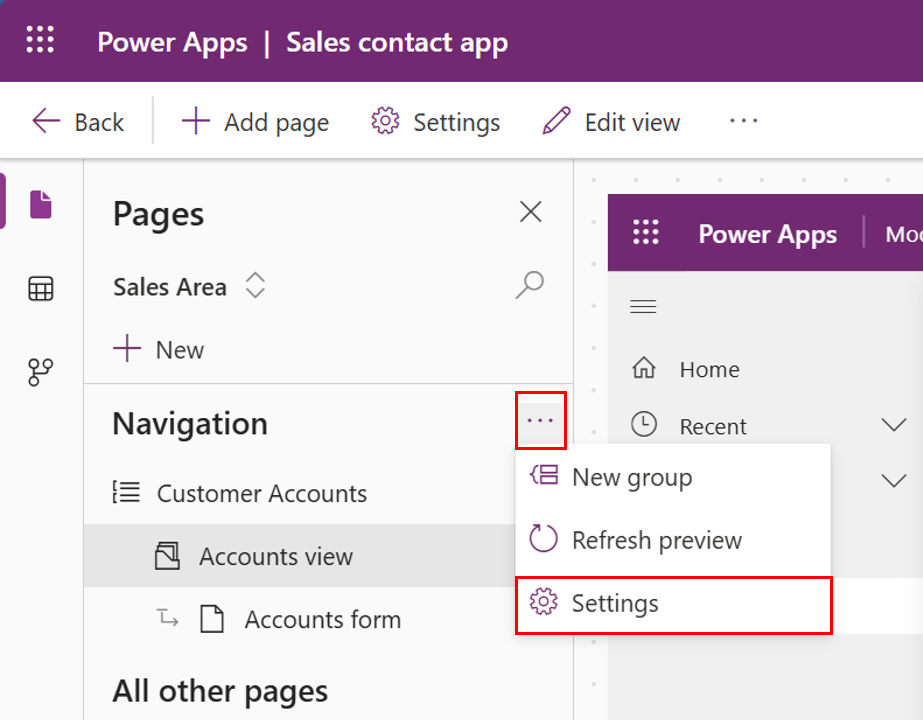
Task: Open the Navigation section's more options ellipsis
Action: (540, 420)
